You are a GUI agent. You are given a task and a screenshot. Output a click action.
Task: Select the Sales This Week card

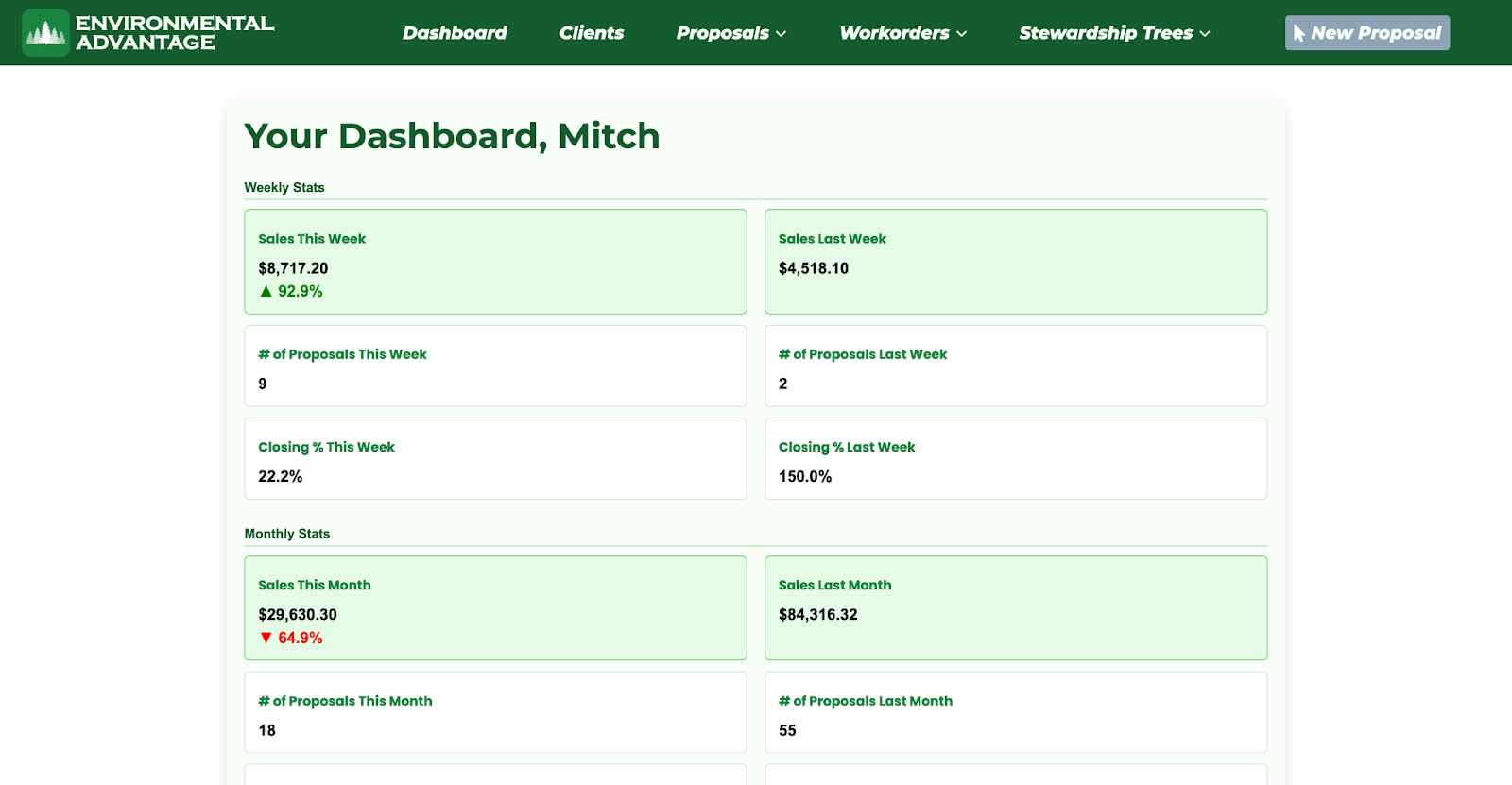(495, 262)
